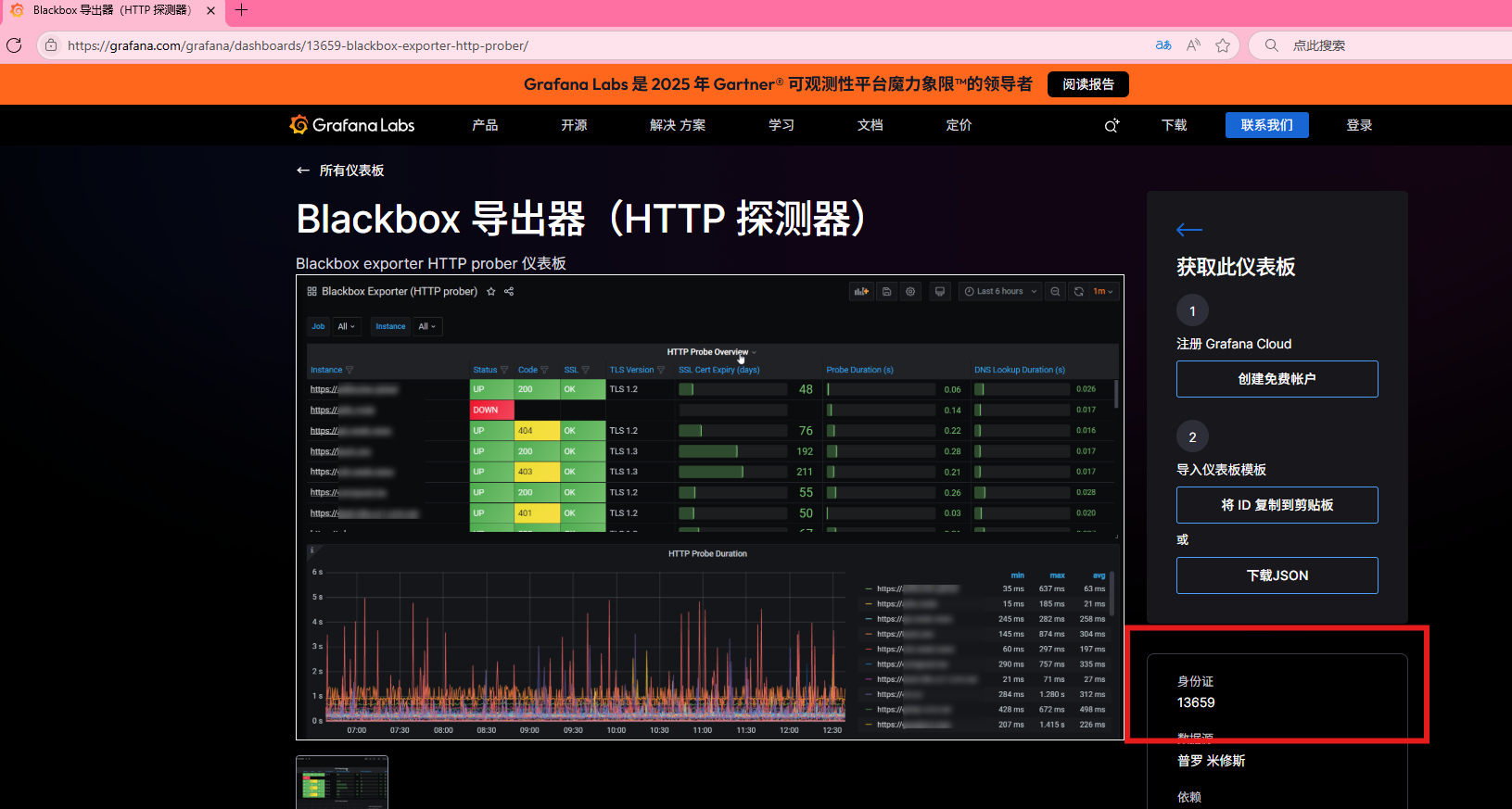Click the site lock icon in address bar
The height and width of the screenshot is (809, 1512).
pyautogui.click(x=51, y=45)
